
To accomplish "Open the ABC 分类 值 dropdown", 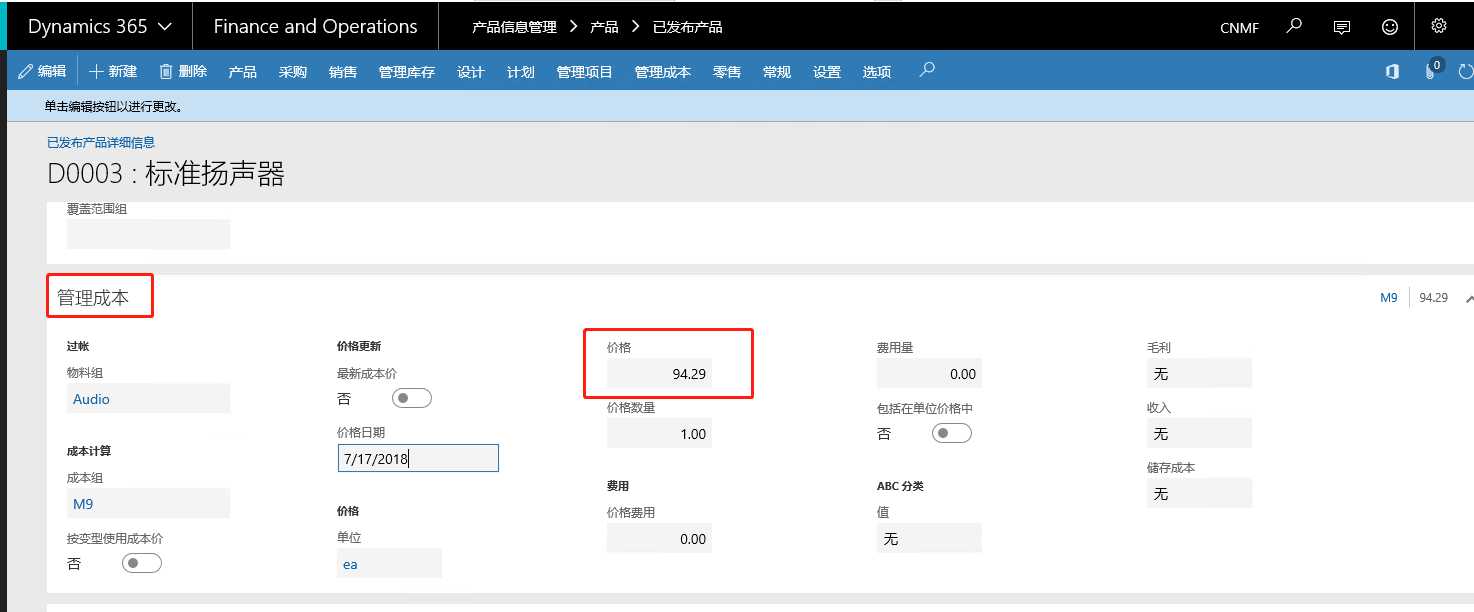I will tap(929, 539).
